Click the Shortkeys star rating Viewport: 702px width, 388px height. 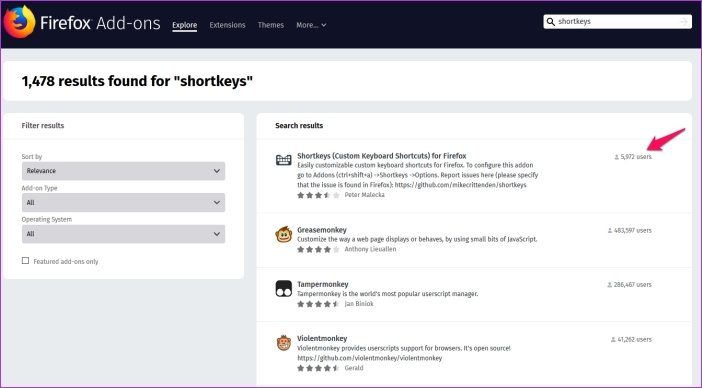point(318,195)
